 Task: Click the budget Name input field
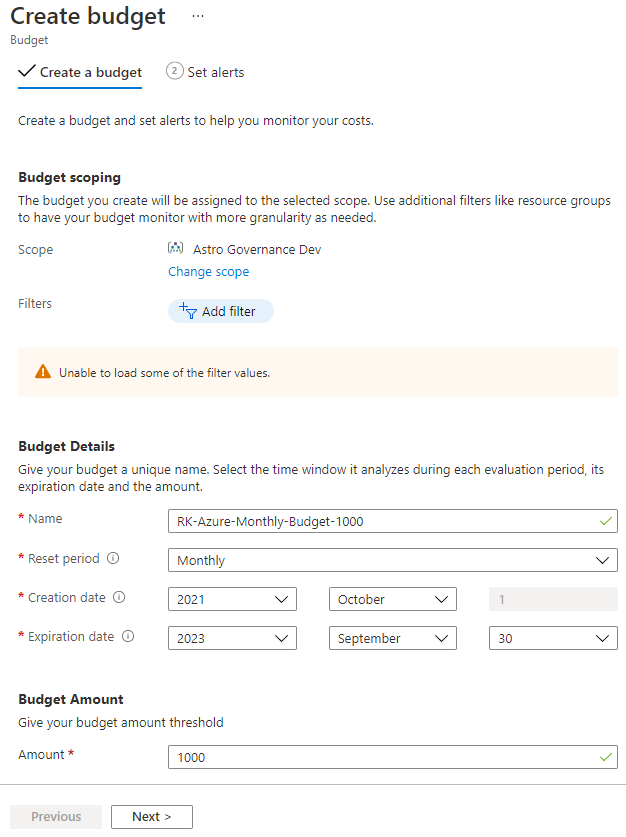click(x=385, y=521)
